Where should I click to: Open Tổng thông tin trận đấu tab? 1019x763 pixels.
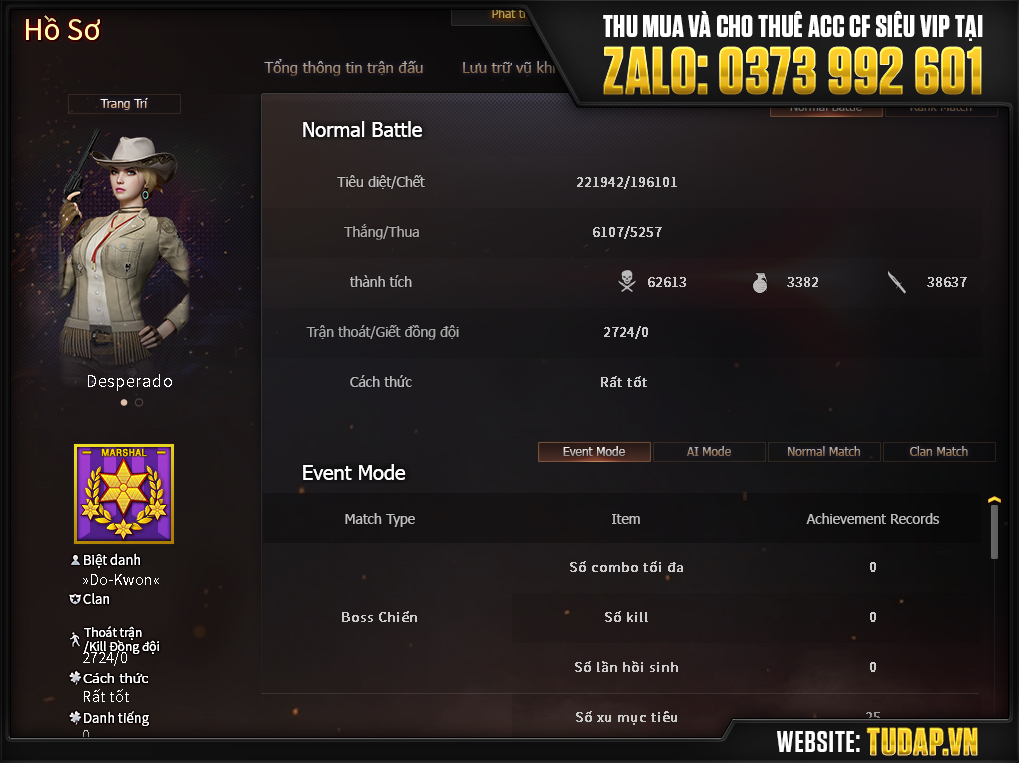pos(344,68)
